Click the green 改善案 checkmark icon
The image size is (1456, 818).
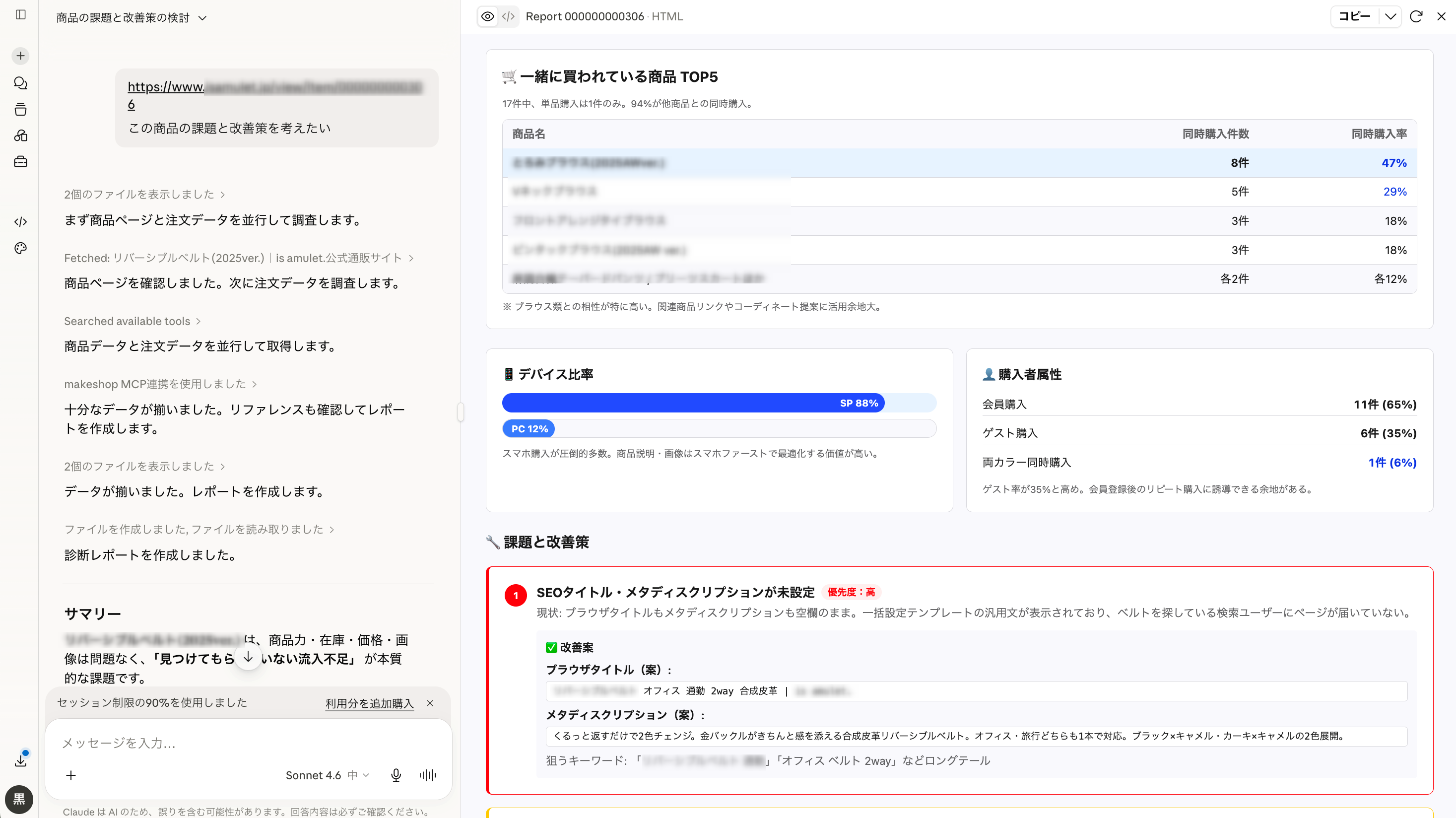pyautogui.click(x=551, y=647)
